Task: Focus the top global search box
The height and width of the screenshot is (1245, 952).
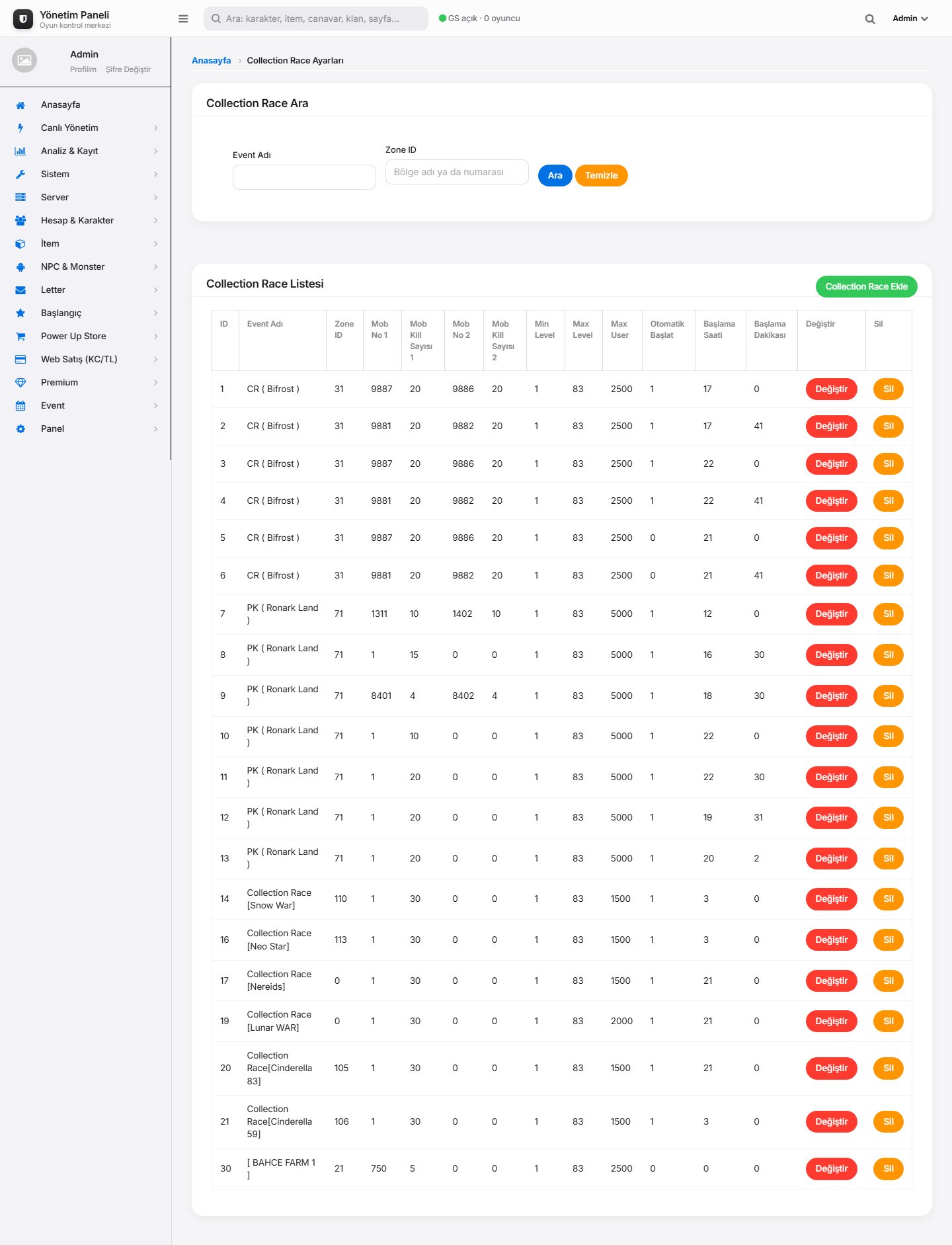Action: [x=316, y=19]
